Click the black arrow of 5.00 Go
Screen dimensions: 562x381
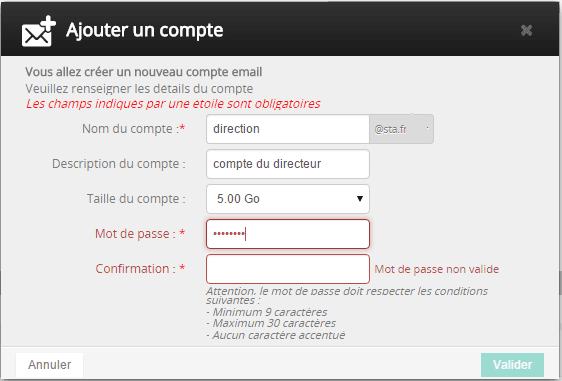point(360,199)
